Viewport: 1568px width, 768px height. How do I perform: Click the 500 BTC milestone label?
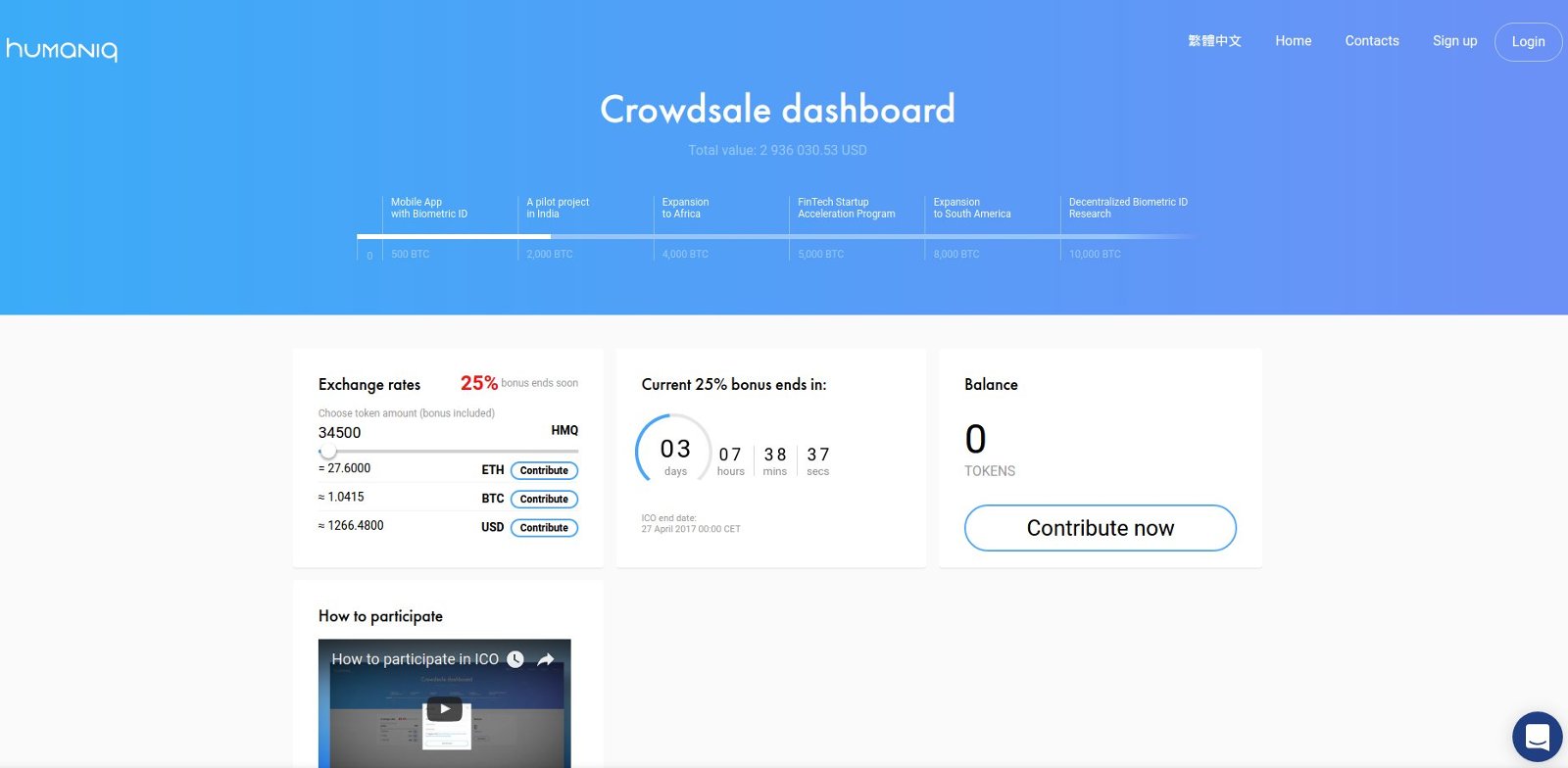411,254
